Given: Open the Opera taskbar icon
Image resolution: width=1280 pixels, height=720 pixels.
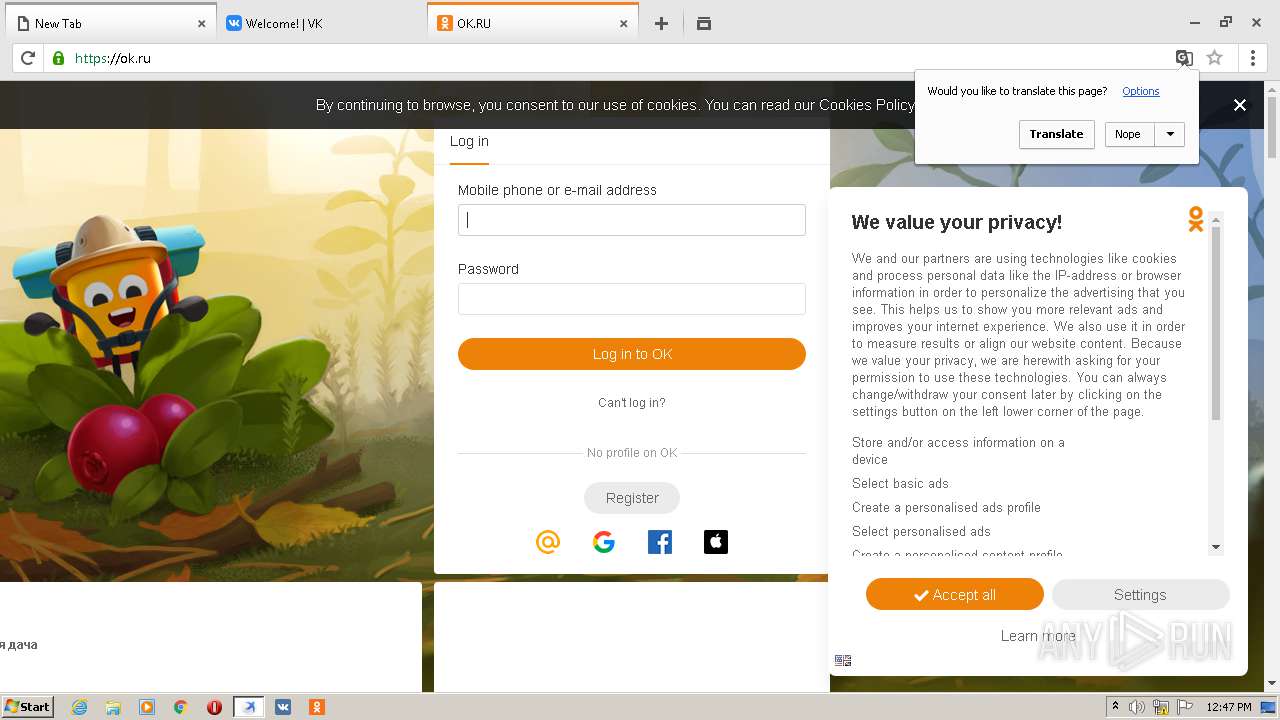Looking at the screenshot, I should pyautogui.click(x=214, y=707).
